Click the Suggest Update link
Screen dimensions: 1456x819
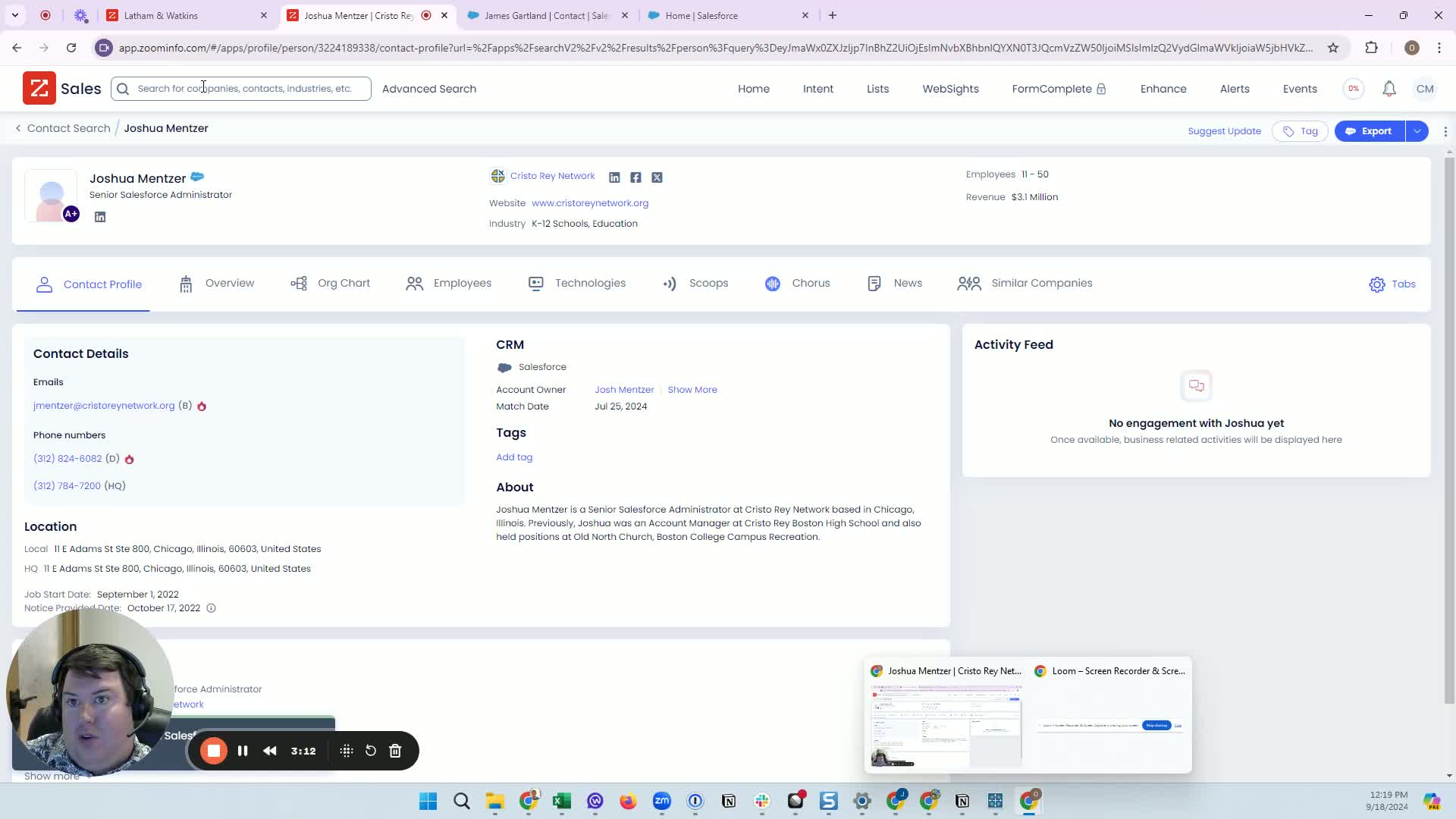point(1224,131)
